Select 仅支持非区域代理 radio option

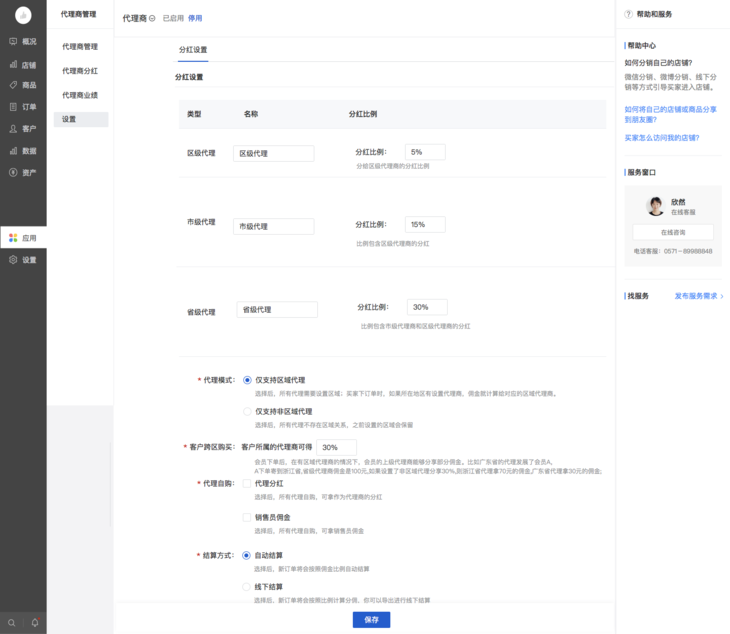pos(247,411)
